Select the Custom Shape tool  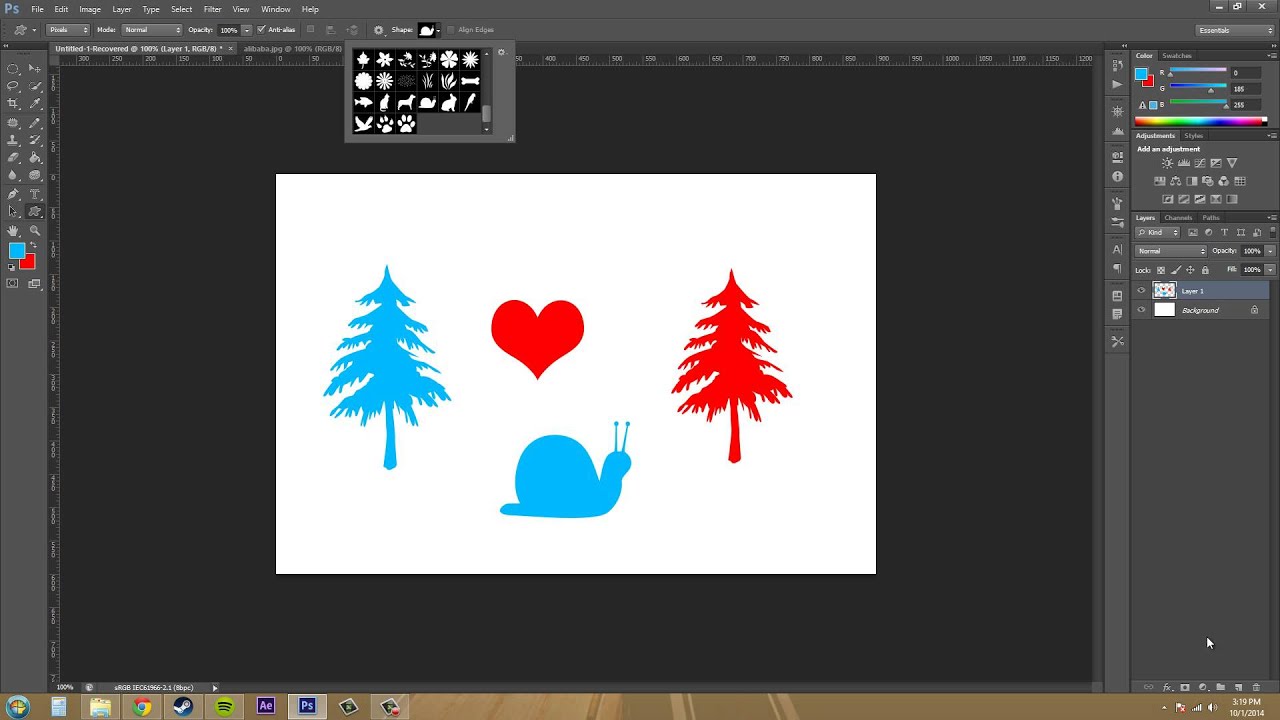[x=35, y=212]
